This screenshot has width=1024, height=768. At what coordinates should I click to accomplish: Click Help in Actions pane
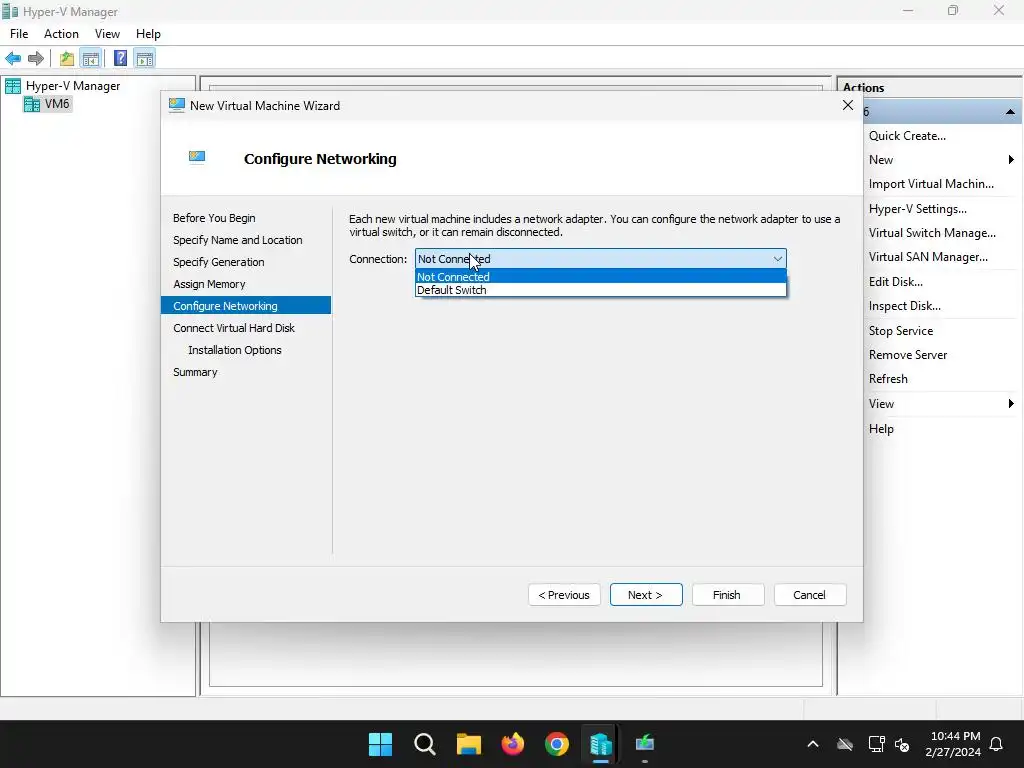881,429
